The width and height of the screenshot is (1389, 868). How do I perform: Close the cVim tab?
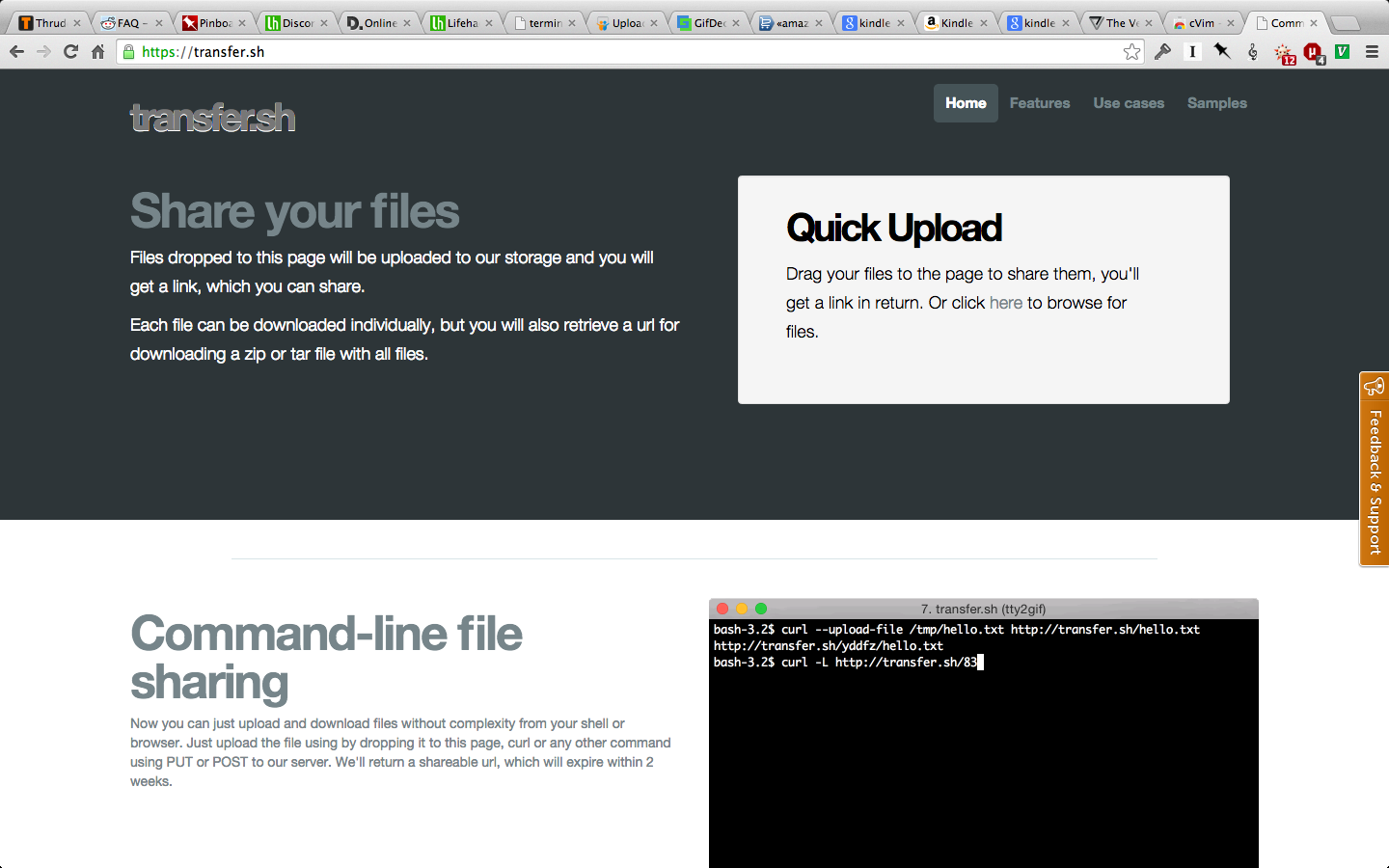coord(1231,23)
